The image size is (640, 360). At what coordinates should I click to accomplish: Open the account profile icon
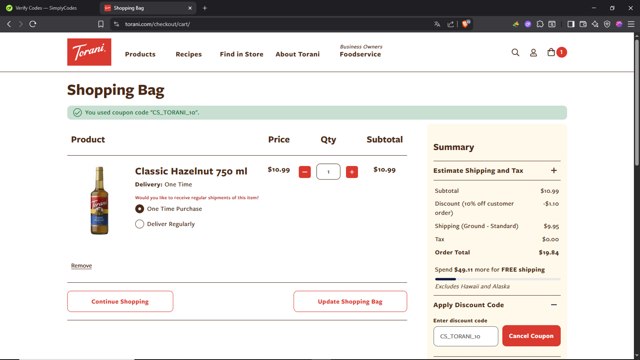click(x=533, y=53)
